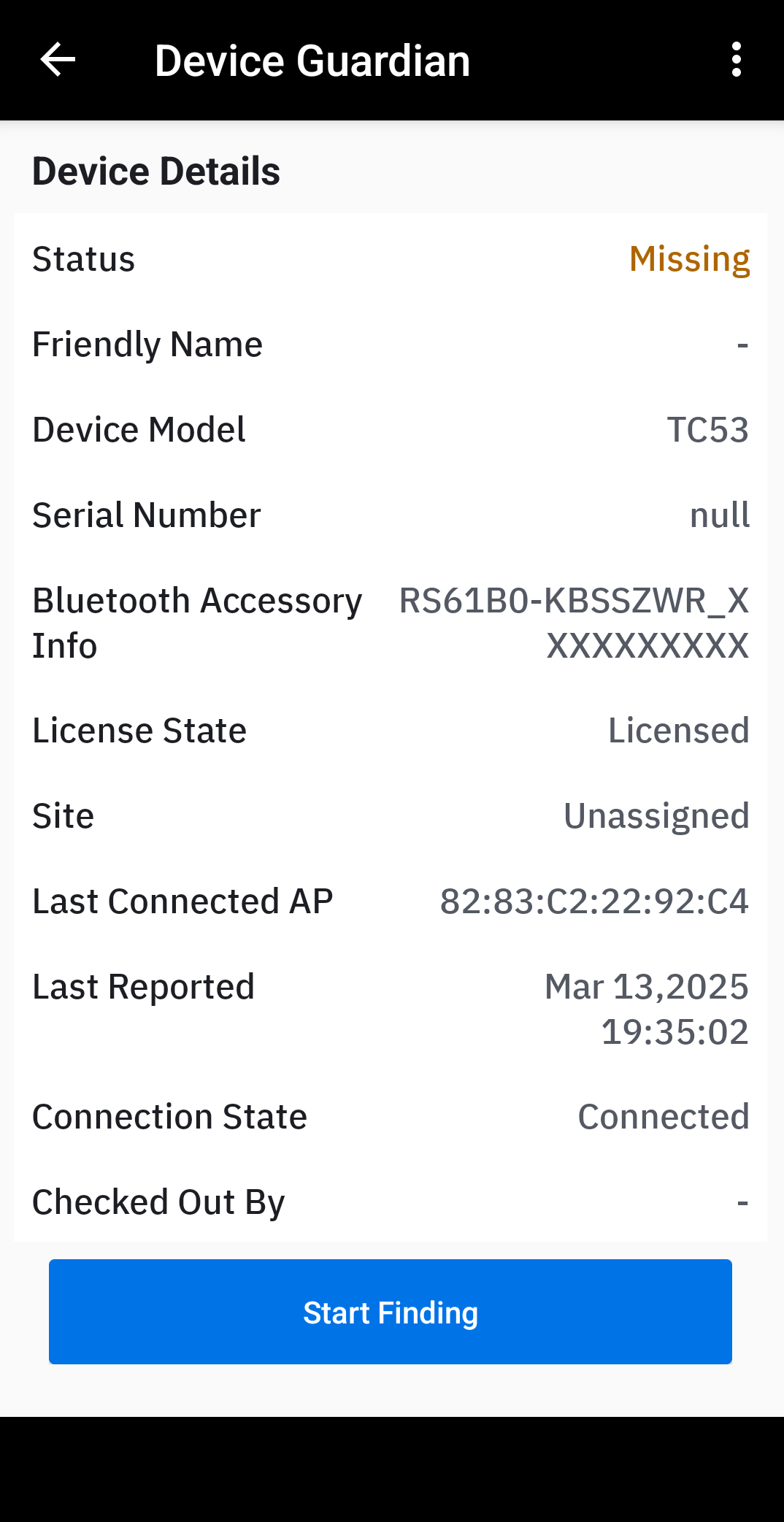784x1522 pixels.
Task: Select the License State label
Action: [139, 731]
